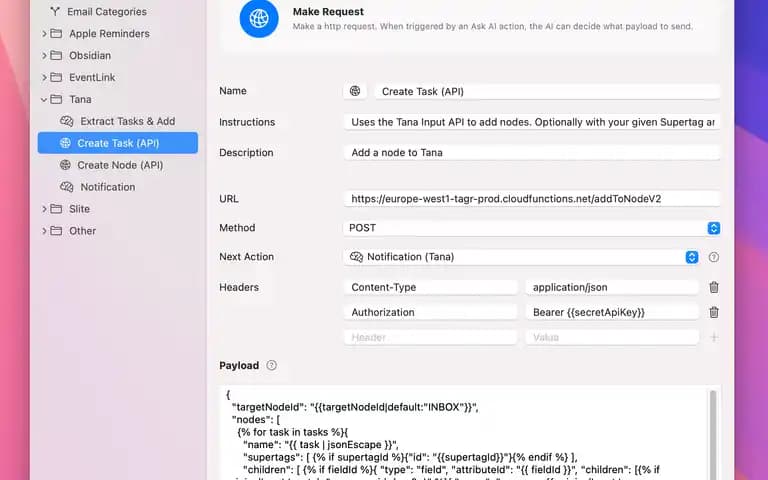Click the empty Header placeholder field
This screenshot has height=480, width=768.
click(x=431, y=337)
